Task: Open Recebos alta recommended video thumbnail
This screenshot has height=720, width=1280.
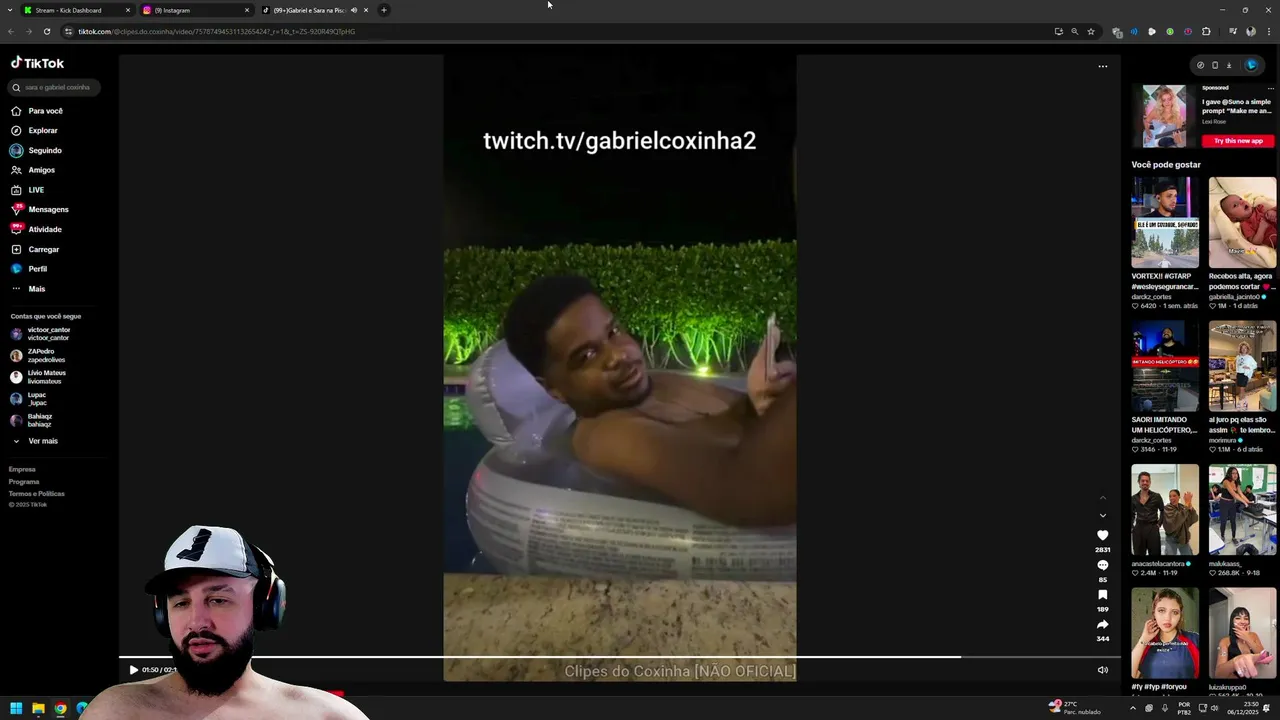Action: pyautogui.click(x=1242, y=223)
